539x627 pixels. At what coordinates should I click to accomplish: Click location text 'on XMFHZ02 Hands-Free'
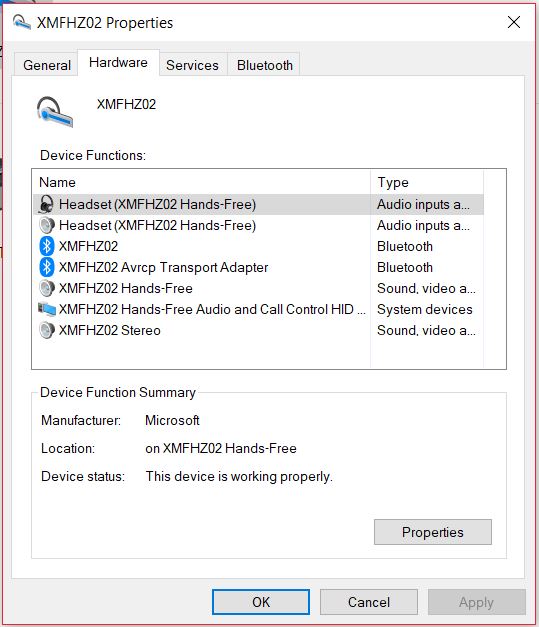[221, 448]
